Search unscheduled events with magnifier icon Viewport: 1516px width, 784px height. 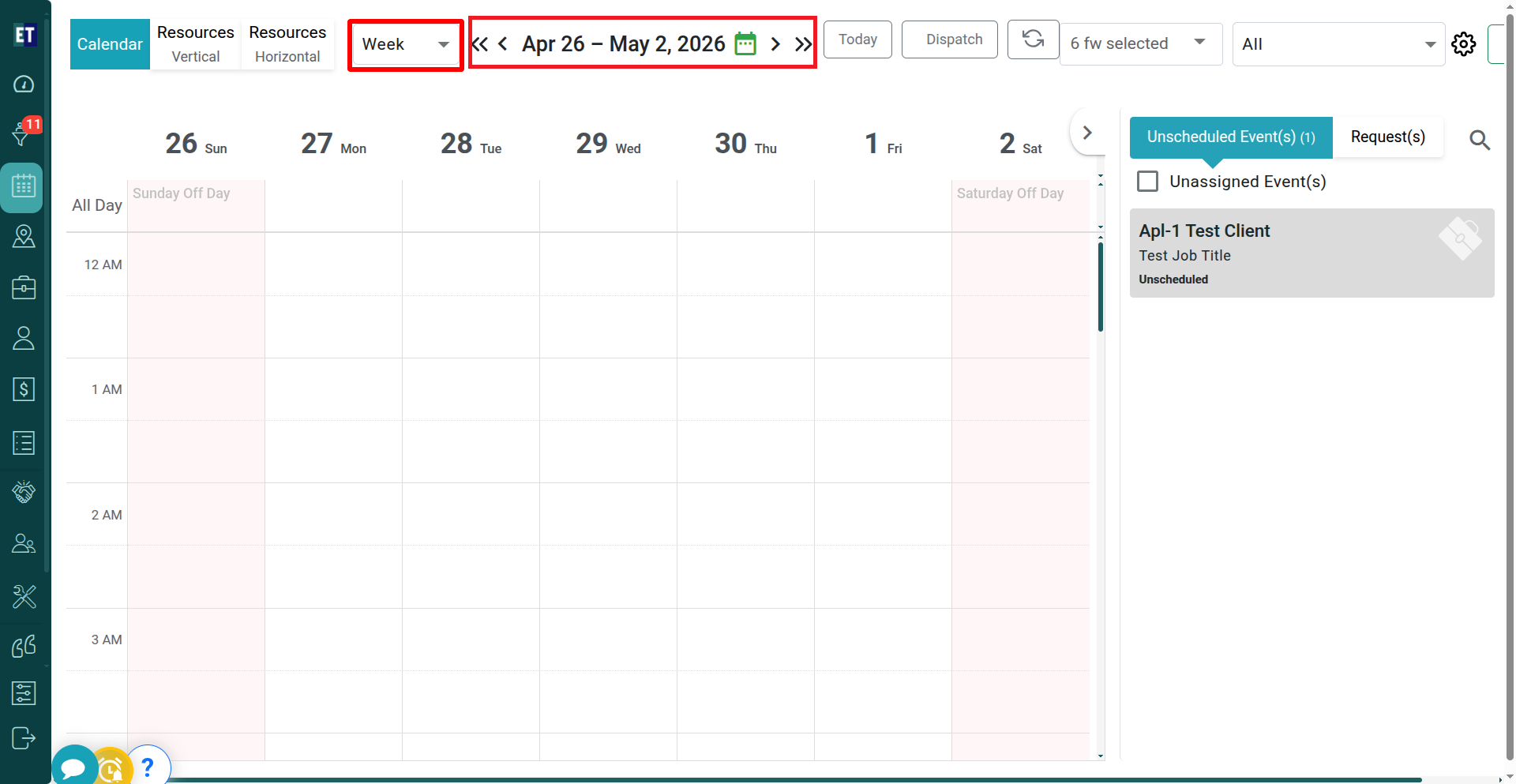(x=1479, y=141)
